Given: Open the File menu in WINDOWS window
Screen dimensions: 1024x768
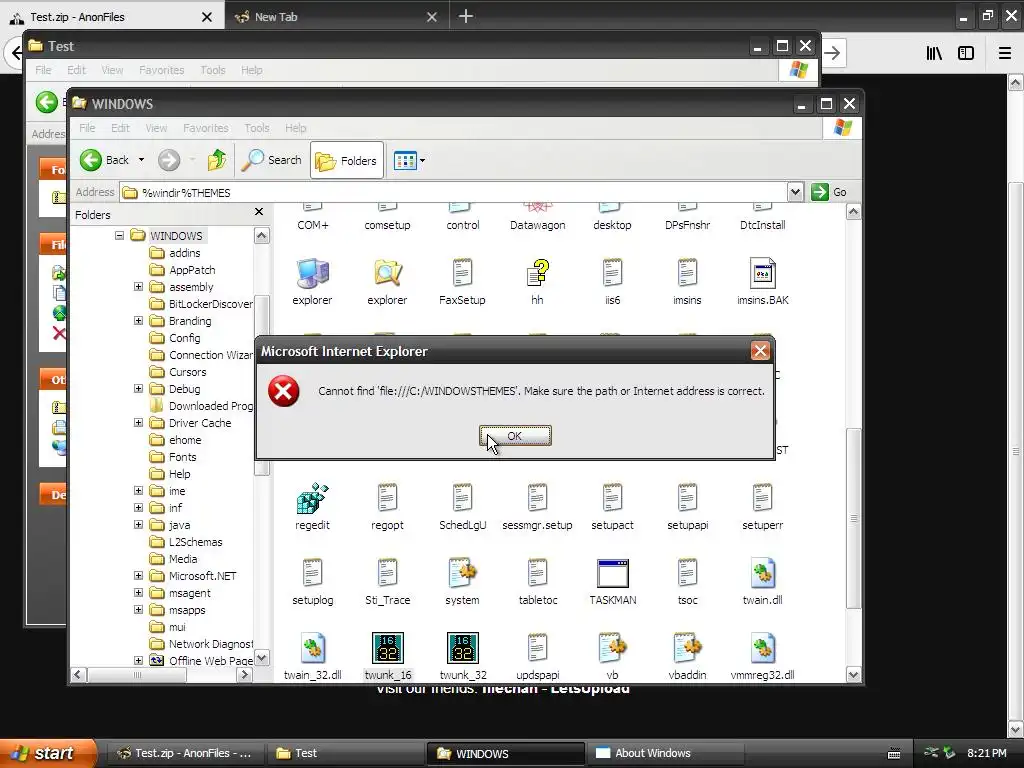Looking at the screenshot, I should pos(87,128).
